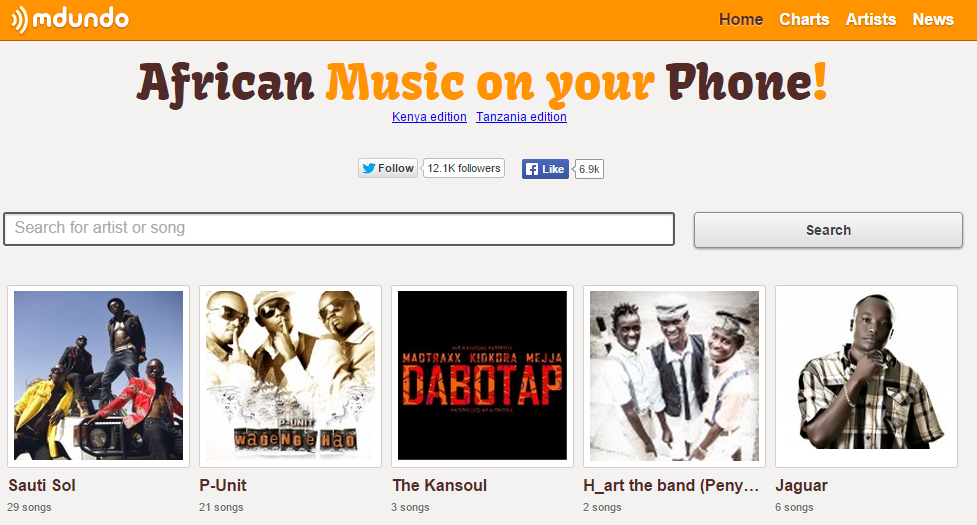Open the Artists page
The image size is (977, 525).
[x=870, y=19]
